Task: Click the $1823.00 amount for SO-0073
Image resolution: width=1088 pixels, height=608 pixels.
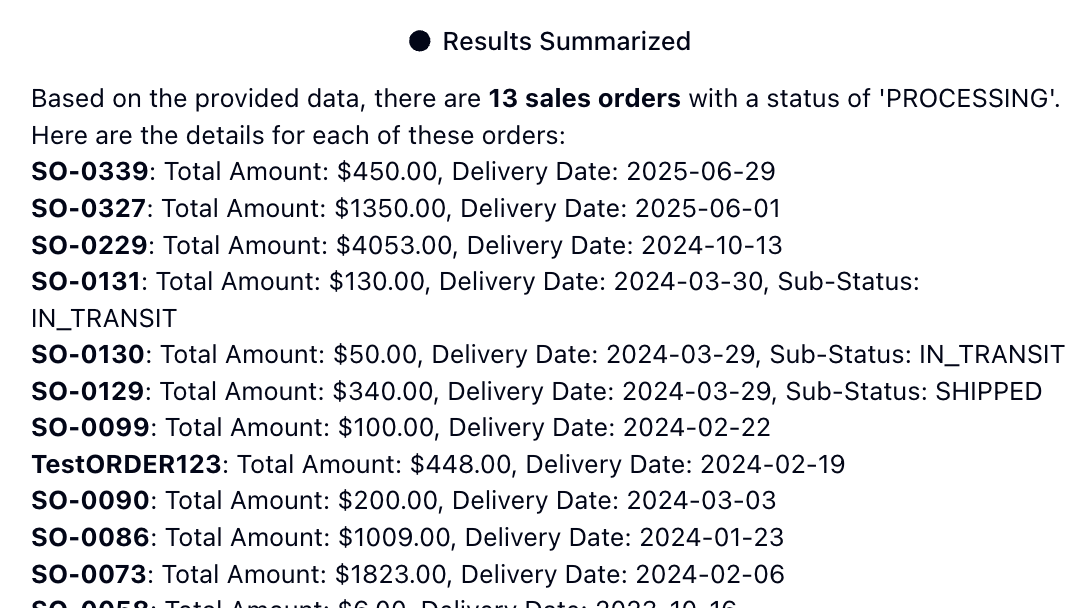Action: click(x=391, y=574)
